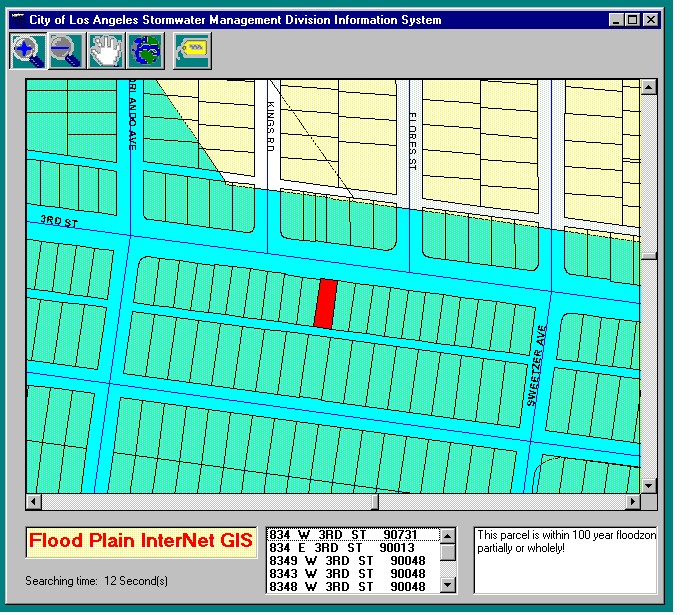Maximize the Stormwater Management window

(x=632, y=20)
